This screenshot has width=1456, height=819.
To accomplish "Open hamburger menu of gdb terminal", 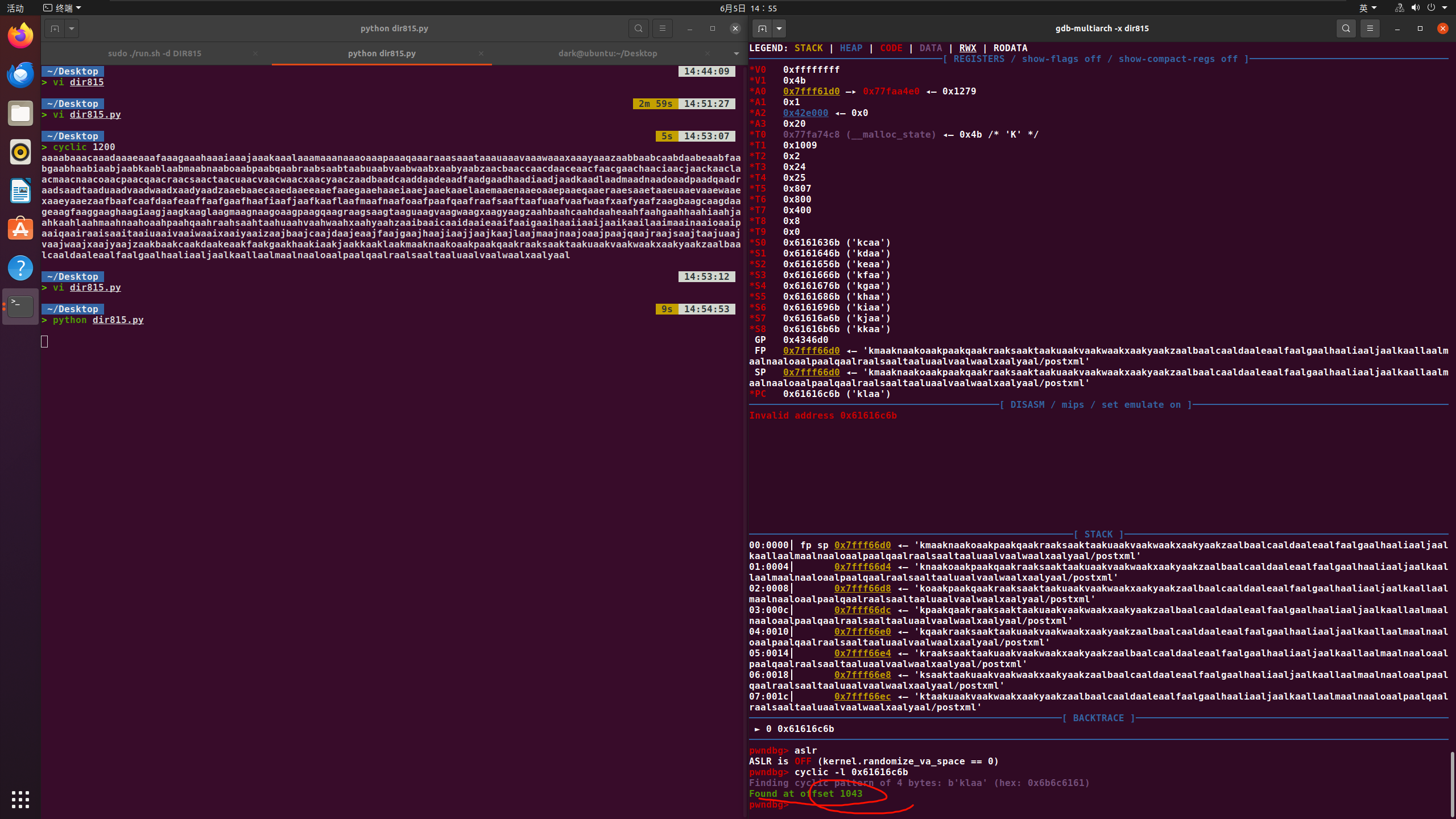I will point(1370,28).
